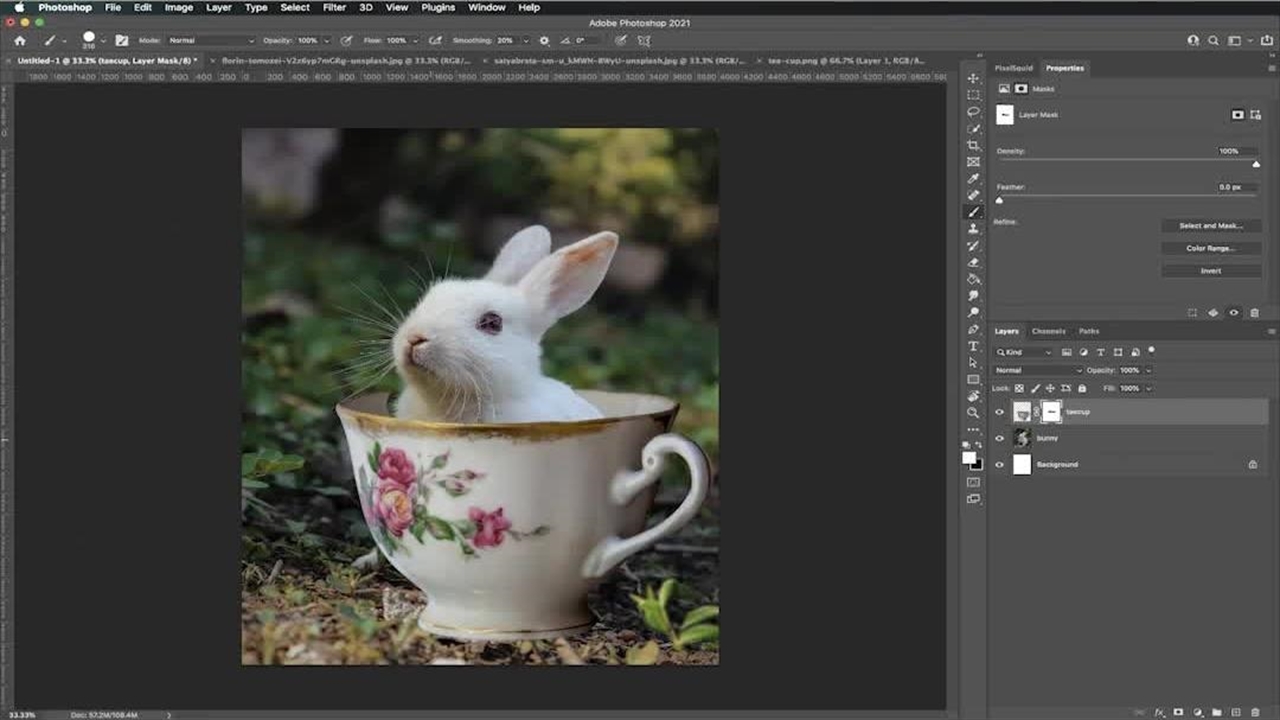This screenshot has height=720, width=1280.
Task: Open the layer blend mode dropdown
Action: tap(1036, 370)
